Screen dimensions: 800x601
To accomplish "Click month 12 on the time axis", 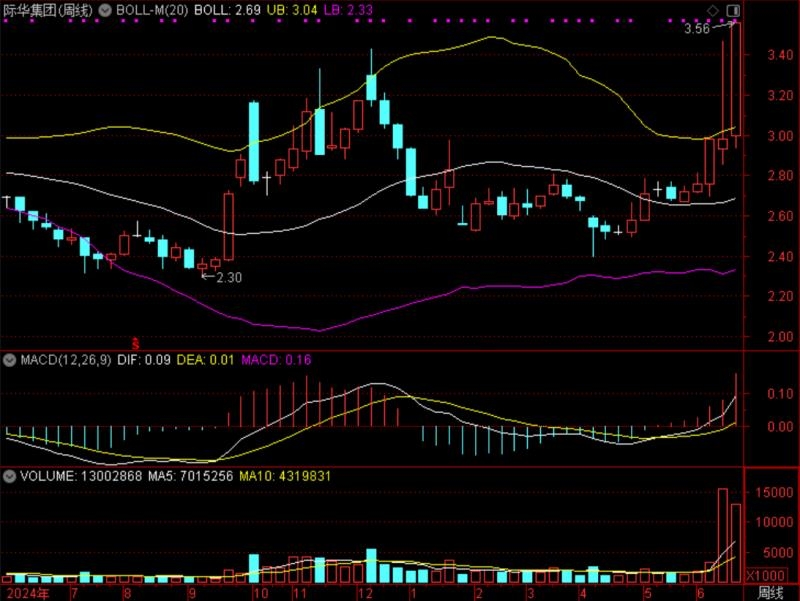I will click(365, 593).
